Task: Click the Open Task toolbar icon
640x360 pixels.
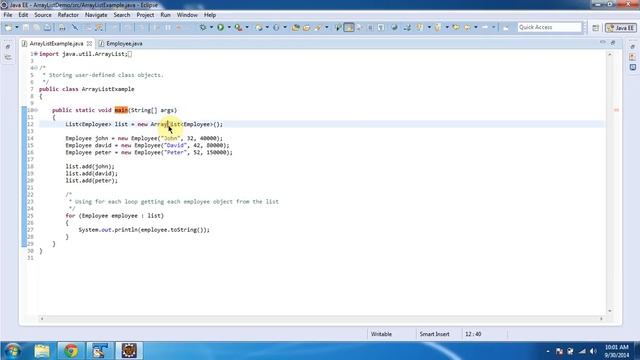Action: click(x=307, y=27)
